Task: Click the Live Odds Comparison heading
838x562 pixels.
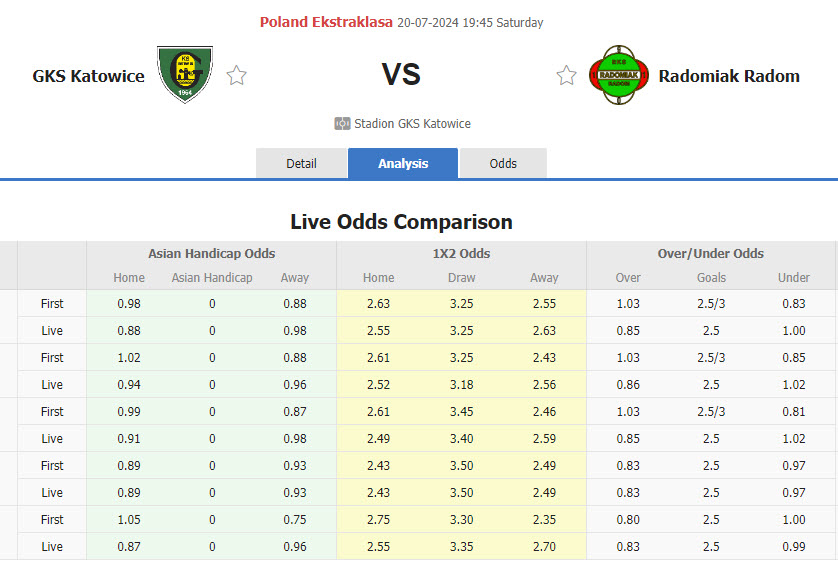Action: coord(401,222)
